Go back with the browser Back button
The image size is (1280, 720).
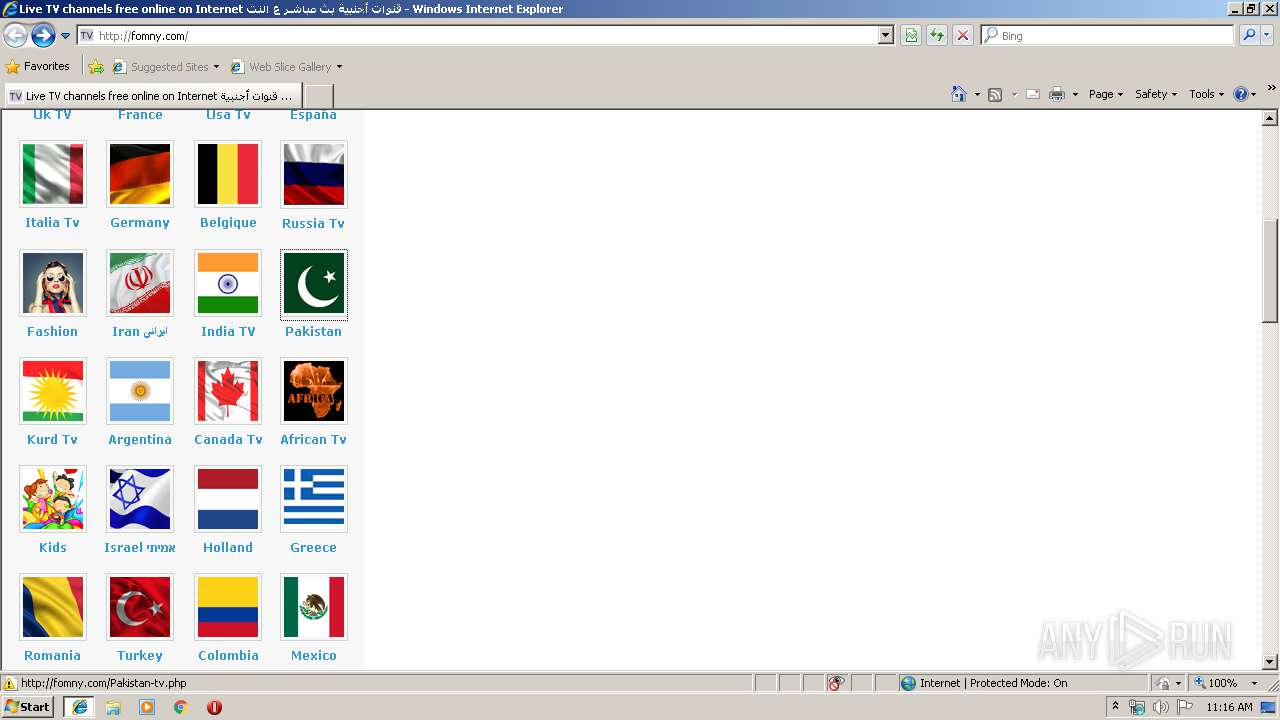(x=15, y=35)
